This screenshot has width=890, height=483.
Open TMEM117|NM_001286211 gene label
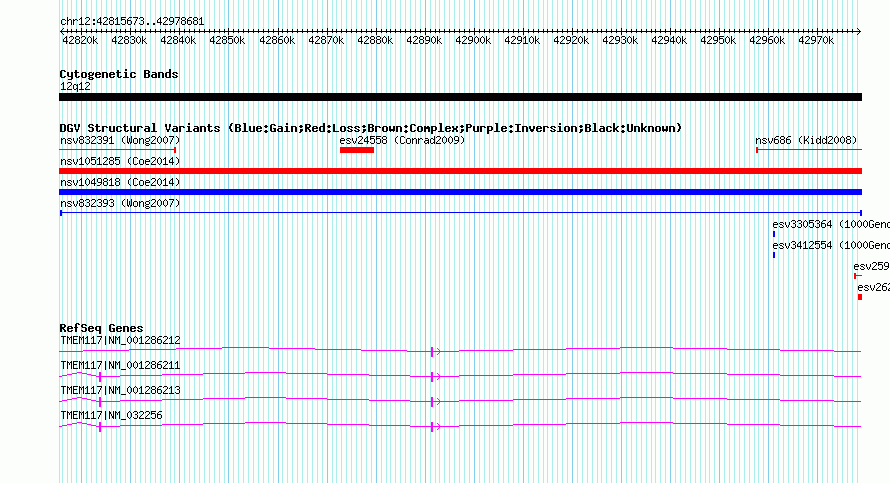120,366
